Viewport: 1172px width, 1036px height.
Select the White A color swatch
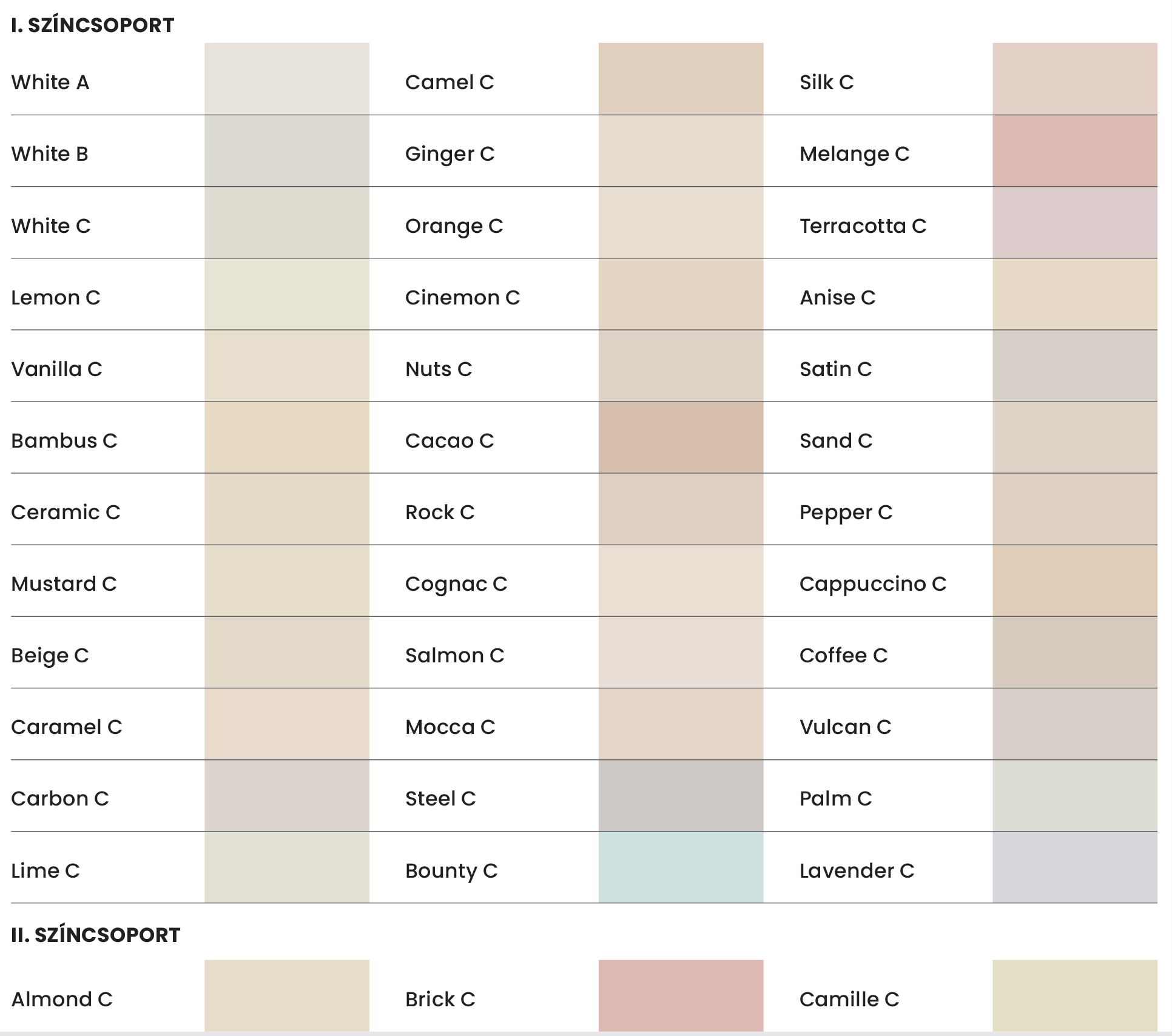click(286, 79)
